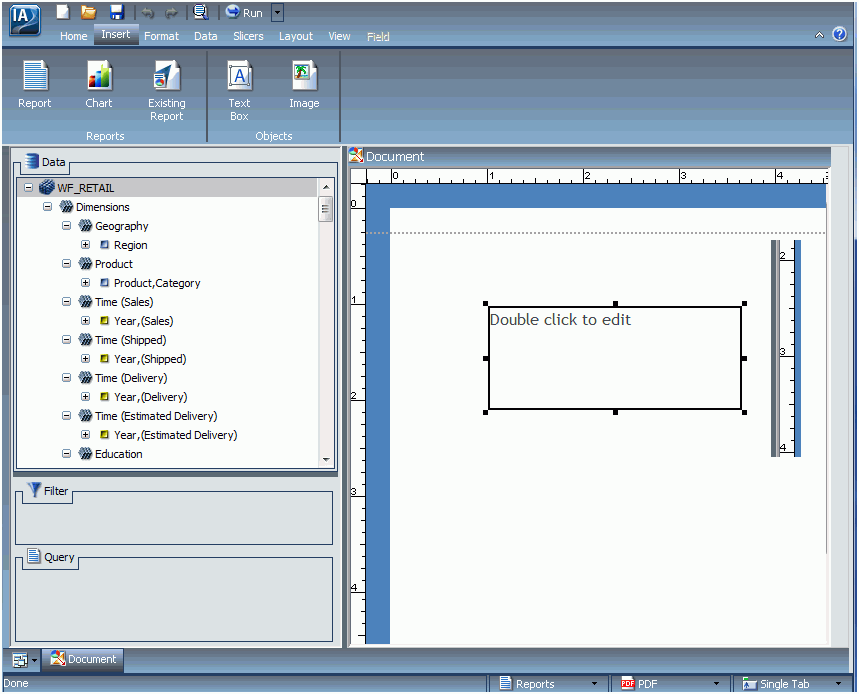Click the Document canvas title icon
This screenshot has width=859, height=694.
356,156
